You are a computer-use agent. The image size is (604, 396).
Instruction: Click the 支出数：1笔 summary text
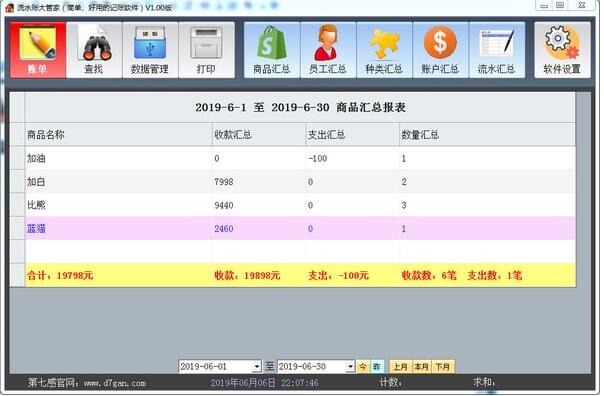495,275
